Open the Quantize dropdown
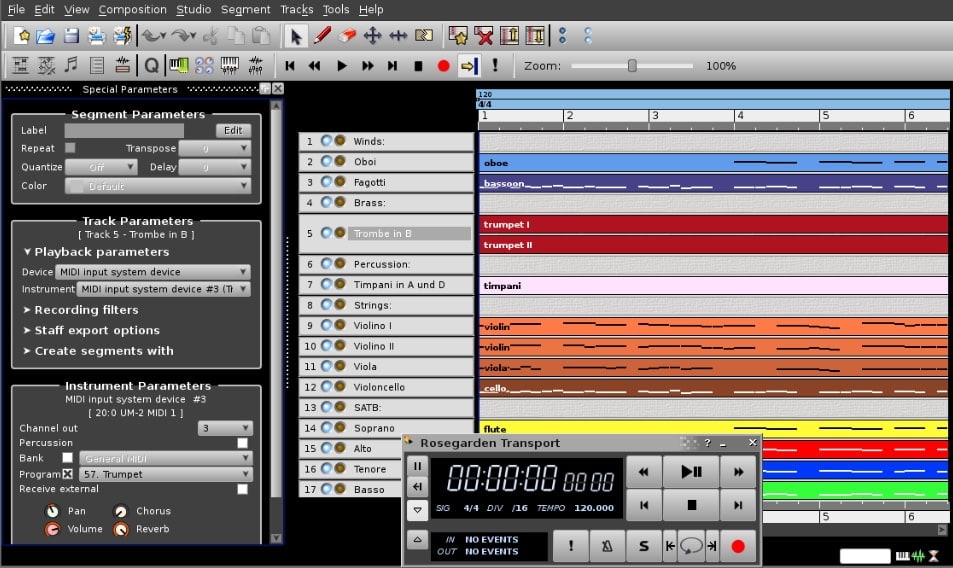953x568 pixels. (x=101, y=167)
